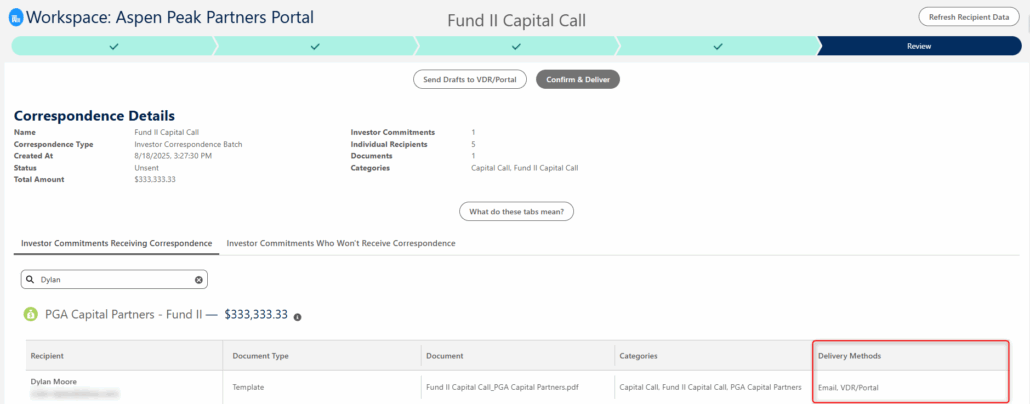Click Send Drafts to VDR/Portal button
Image resolution: width=1030 pixels, height=404 pixels.
[470, 80]
